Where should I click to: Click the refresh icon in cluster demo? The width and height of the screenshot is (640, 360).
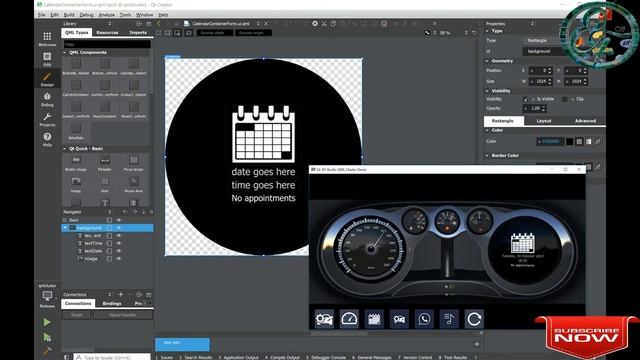474,319
